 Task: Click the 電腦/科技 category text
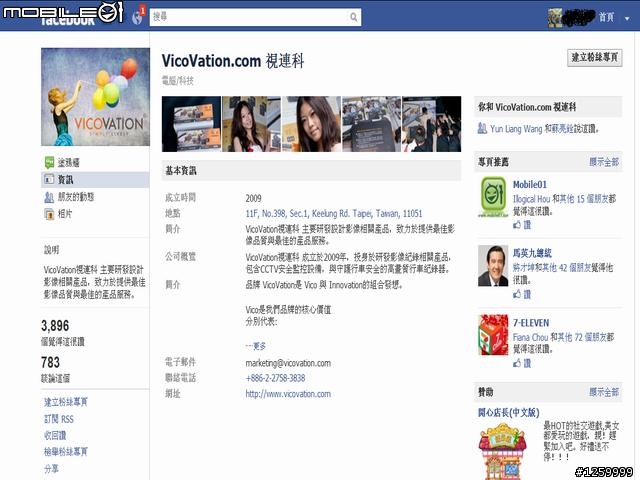[x=178, y=81]
